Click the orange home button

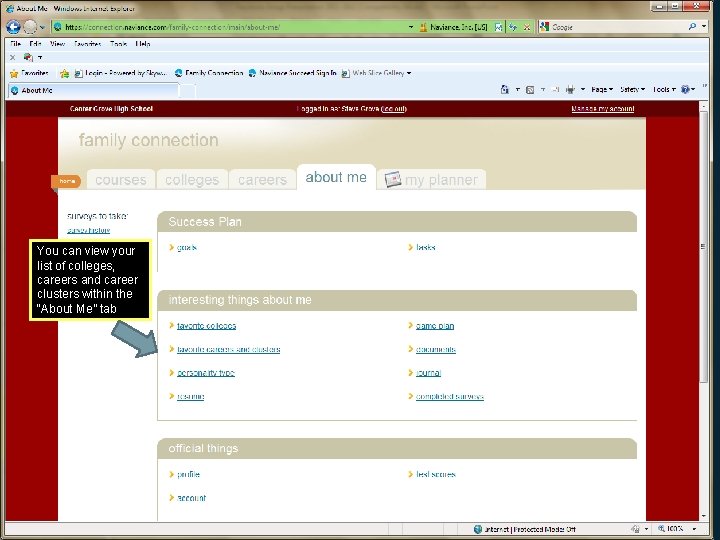coord(67,181)
